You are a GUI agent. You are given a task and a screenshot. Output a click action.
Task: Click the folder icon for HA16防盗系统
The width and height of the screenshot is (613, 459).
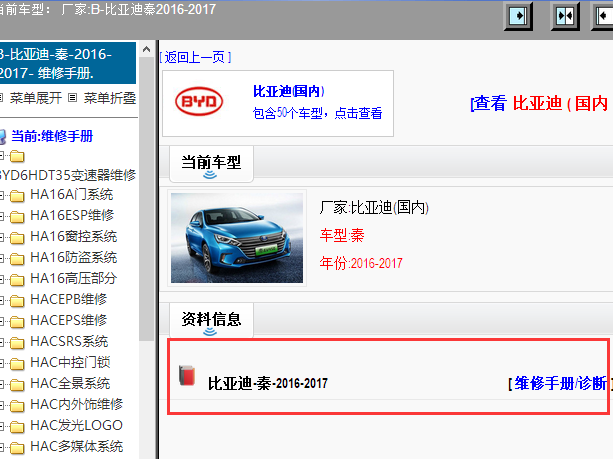17,258
